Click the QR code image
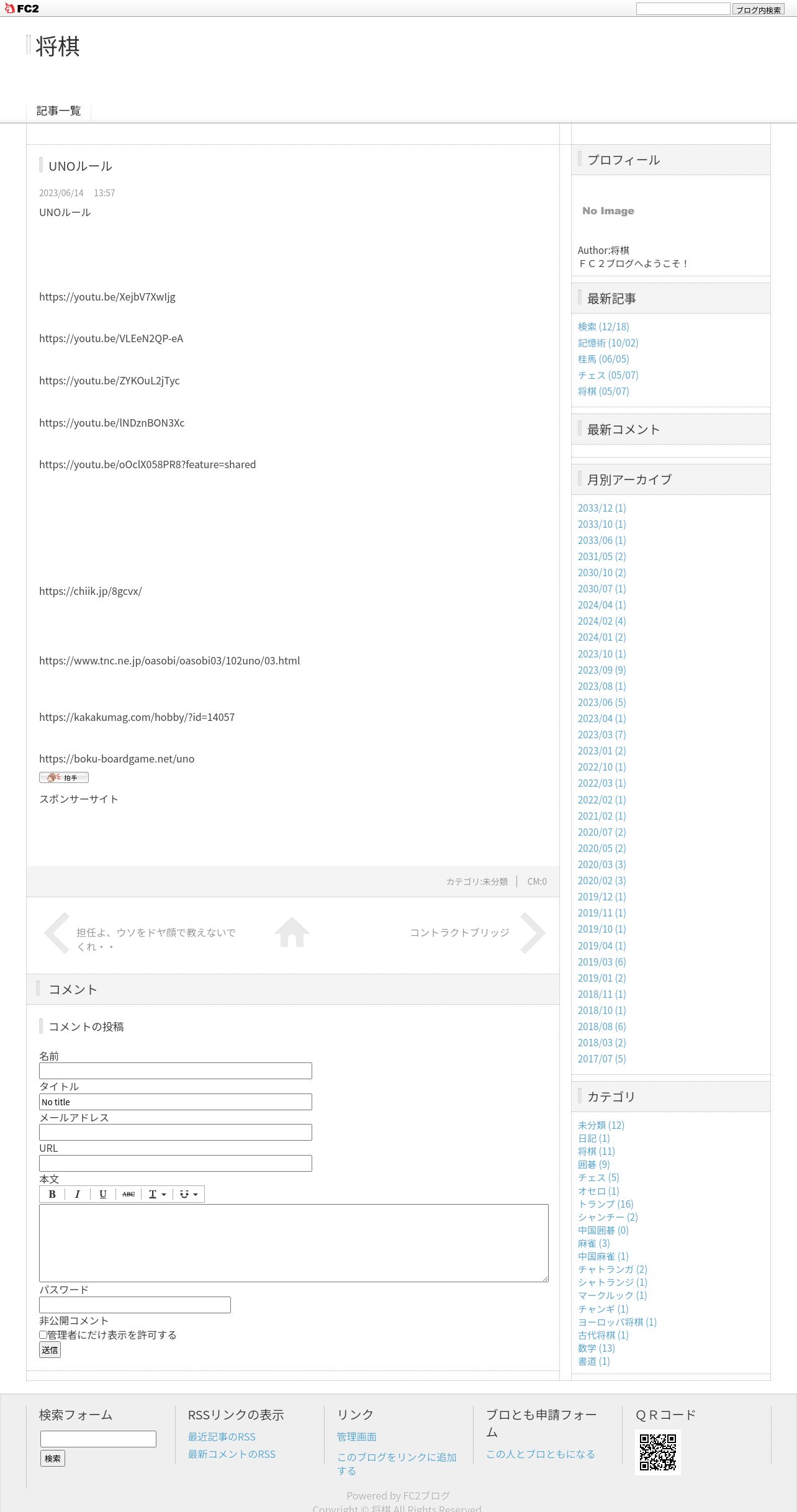797x1512 pixels. click(658, 1452)
